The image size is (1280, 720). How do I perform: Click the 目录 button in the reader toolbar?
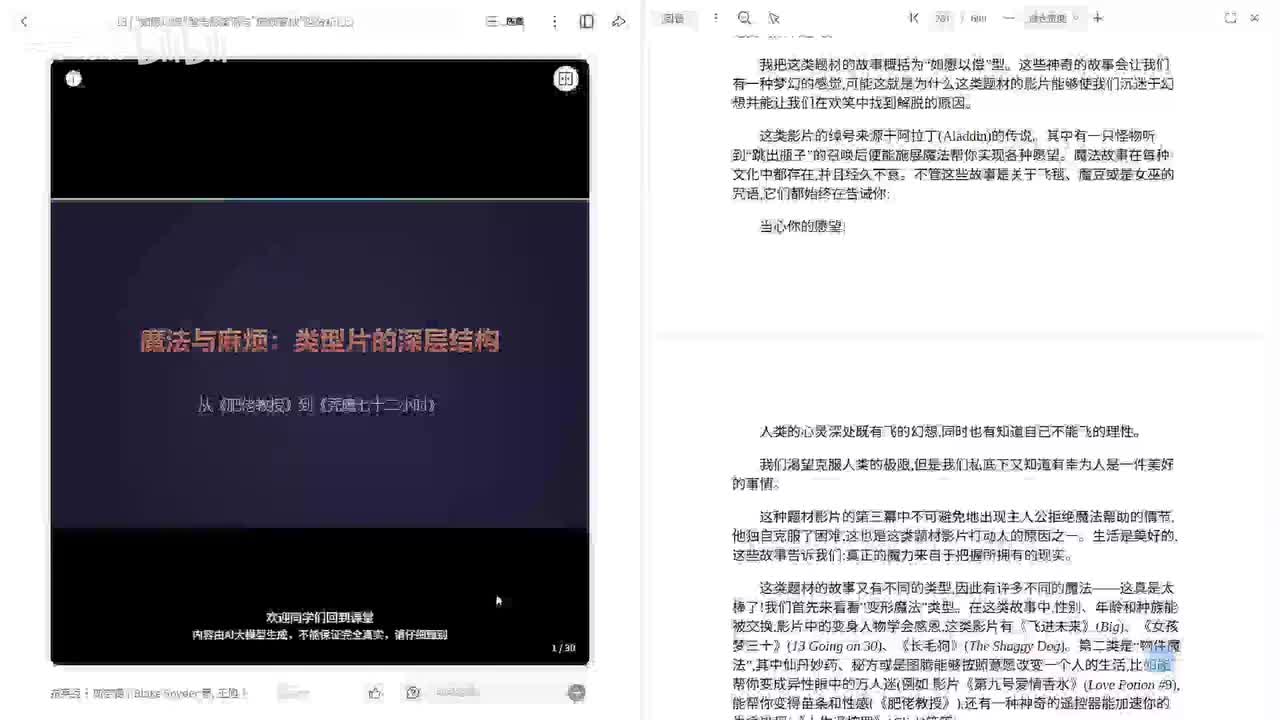pos(673,18)
